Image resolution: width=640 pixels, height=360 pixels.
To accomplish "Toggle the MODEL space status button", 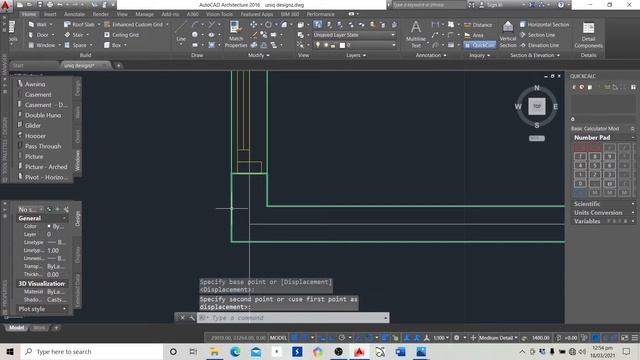I will point(278,338).
